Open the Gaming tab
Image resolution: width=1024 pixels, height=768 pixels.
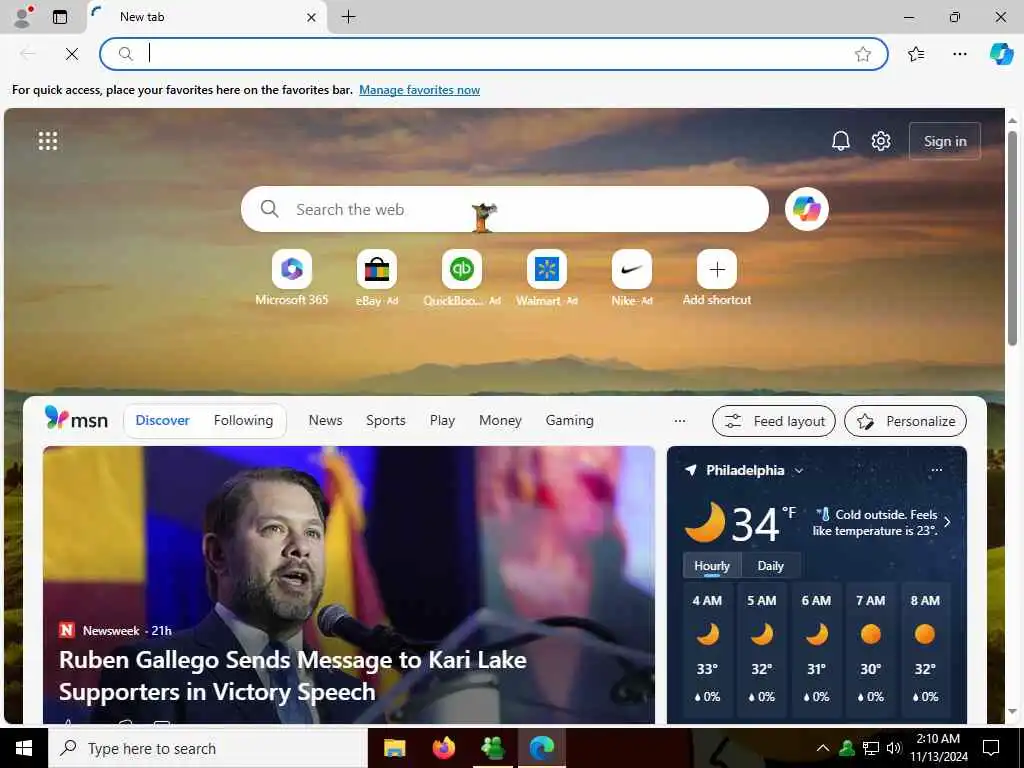point(569,421)
